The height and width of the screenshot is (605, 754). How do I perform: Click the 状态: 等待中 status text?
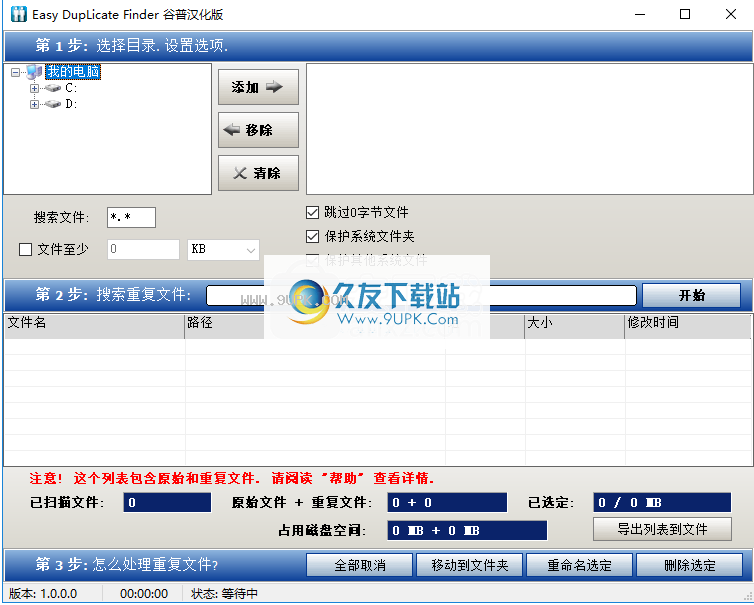click(224, 594)
